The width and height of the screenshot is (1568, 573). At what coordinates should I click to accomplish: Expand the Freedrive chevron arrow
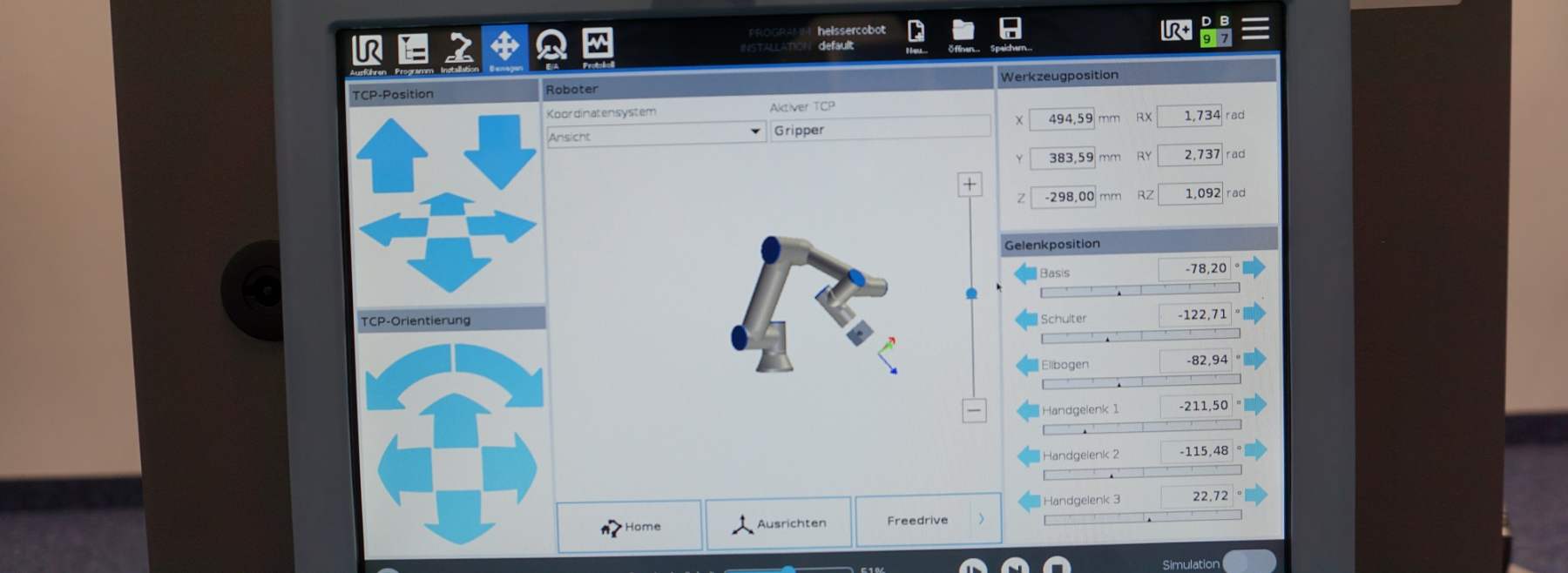pyautogui.click(x=982, y=519)
